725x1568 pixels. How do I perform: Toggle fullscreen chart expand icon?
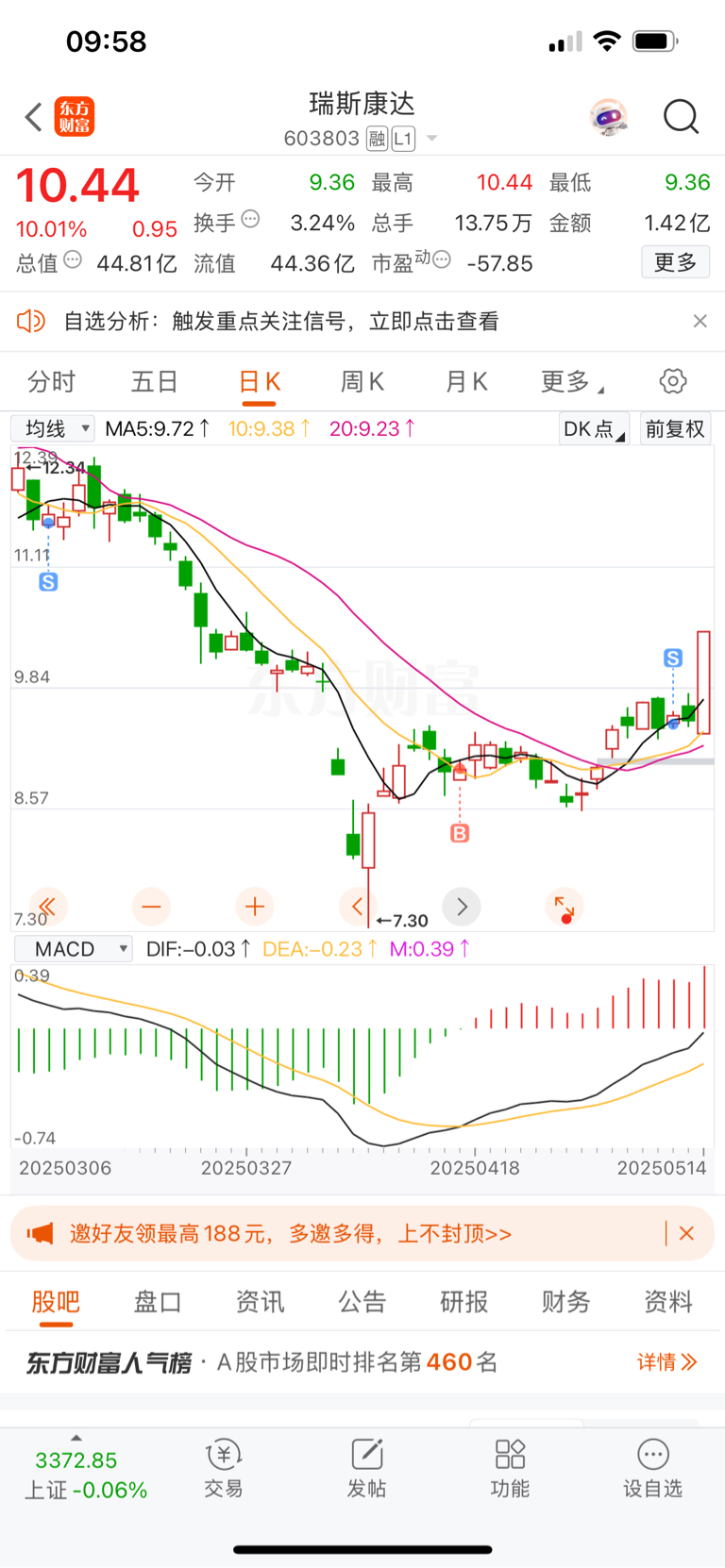(565, 907)
